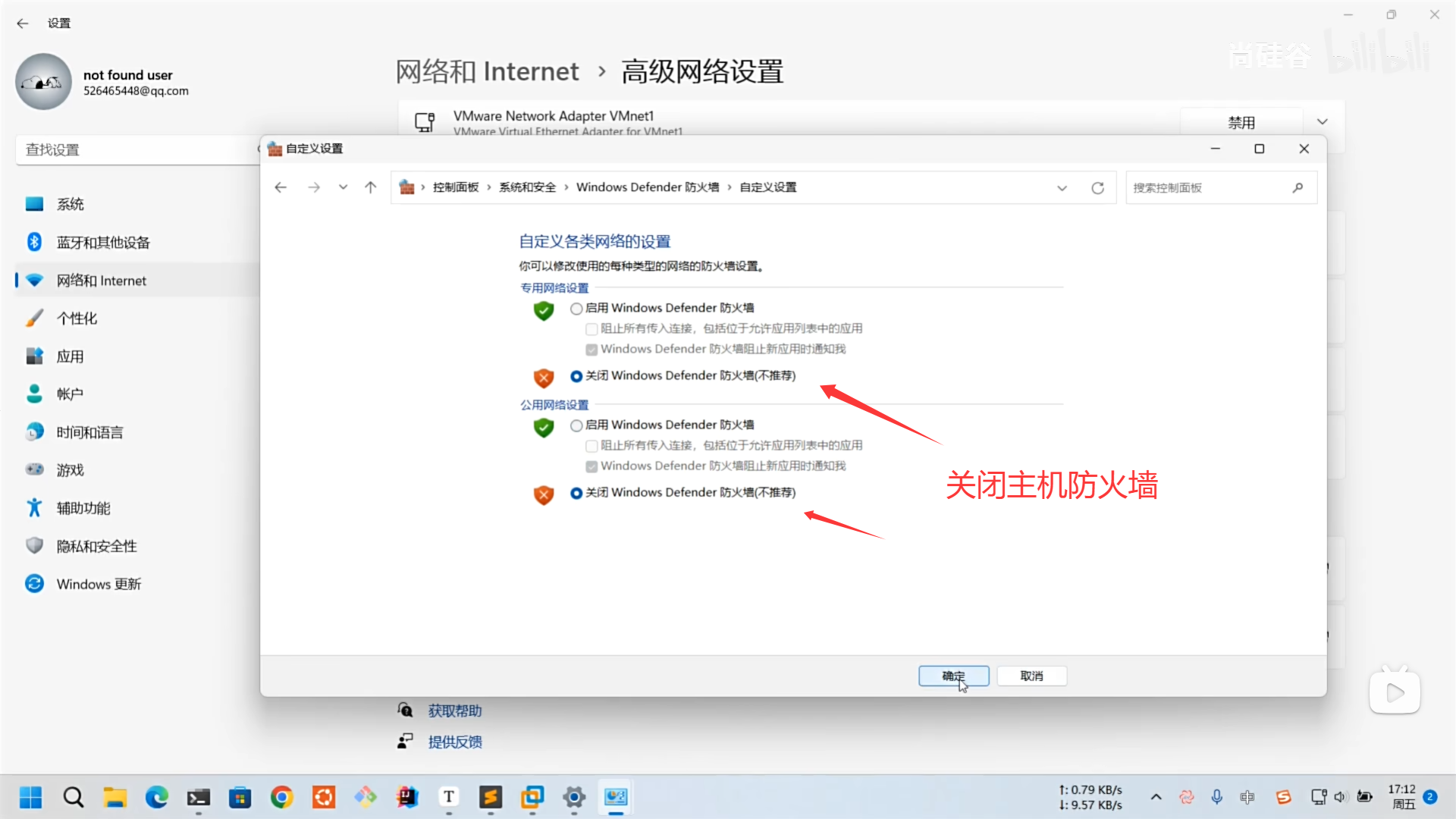Enable Windows Defender firewall for private network

coord(576,309)
